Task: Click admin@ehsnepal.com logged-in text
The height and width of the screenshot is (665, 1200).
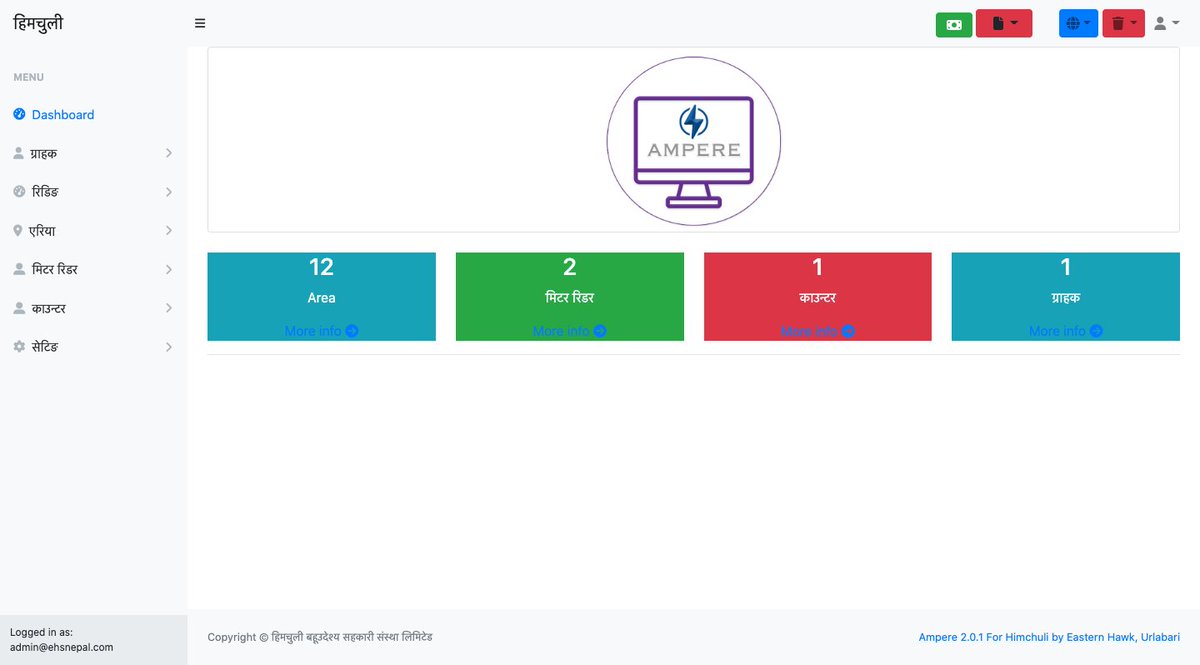Action: point(61,647)
